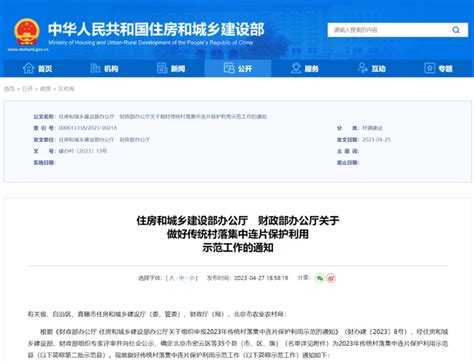
Task: Click 文件库 in the breadcrumb trail
Action: pos(66,89)
